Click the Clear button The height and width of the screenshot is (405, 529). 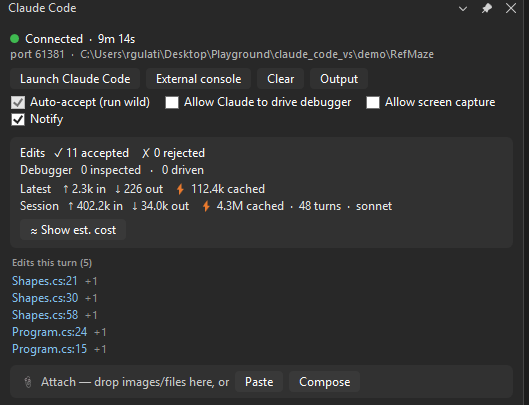[x=280, y=79]
